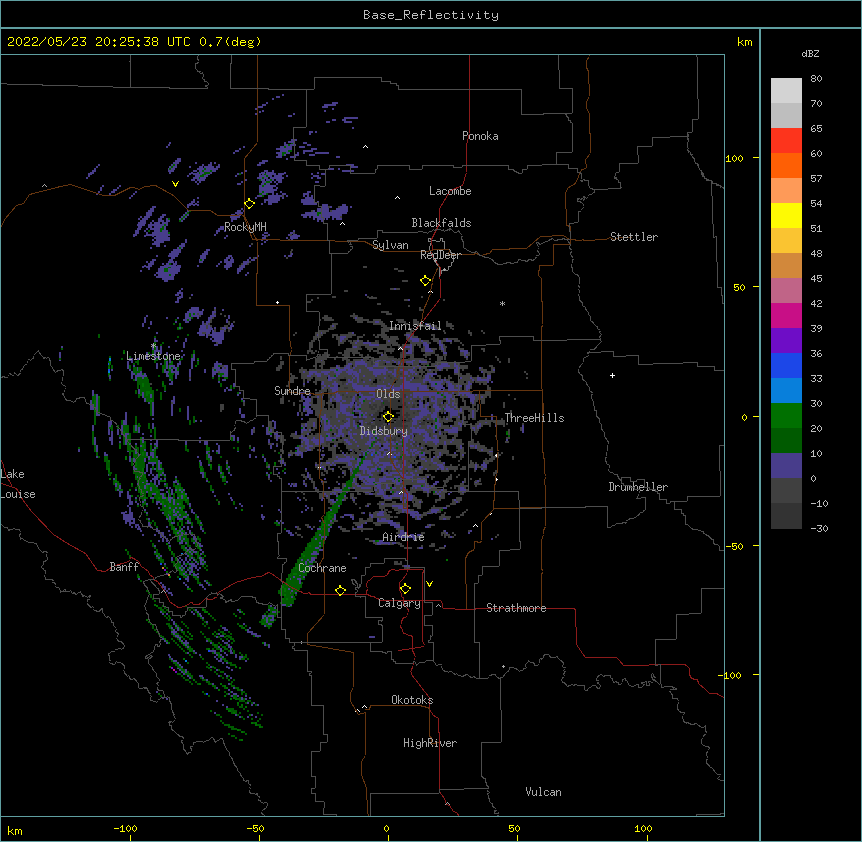Click the Ponoka label on the map
This screenshot has width=862, height=842.
[480, 136]
